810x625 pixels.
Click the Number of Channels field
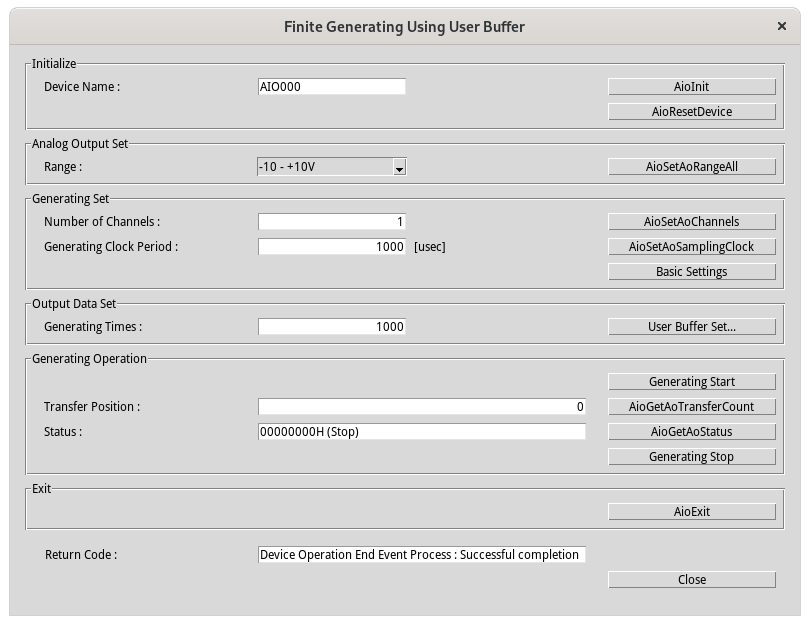(331, 222)
